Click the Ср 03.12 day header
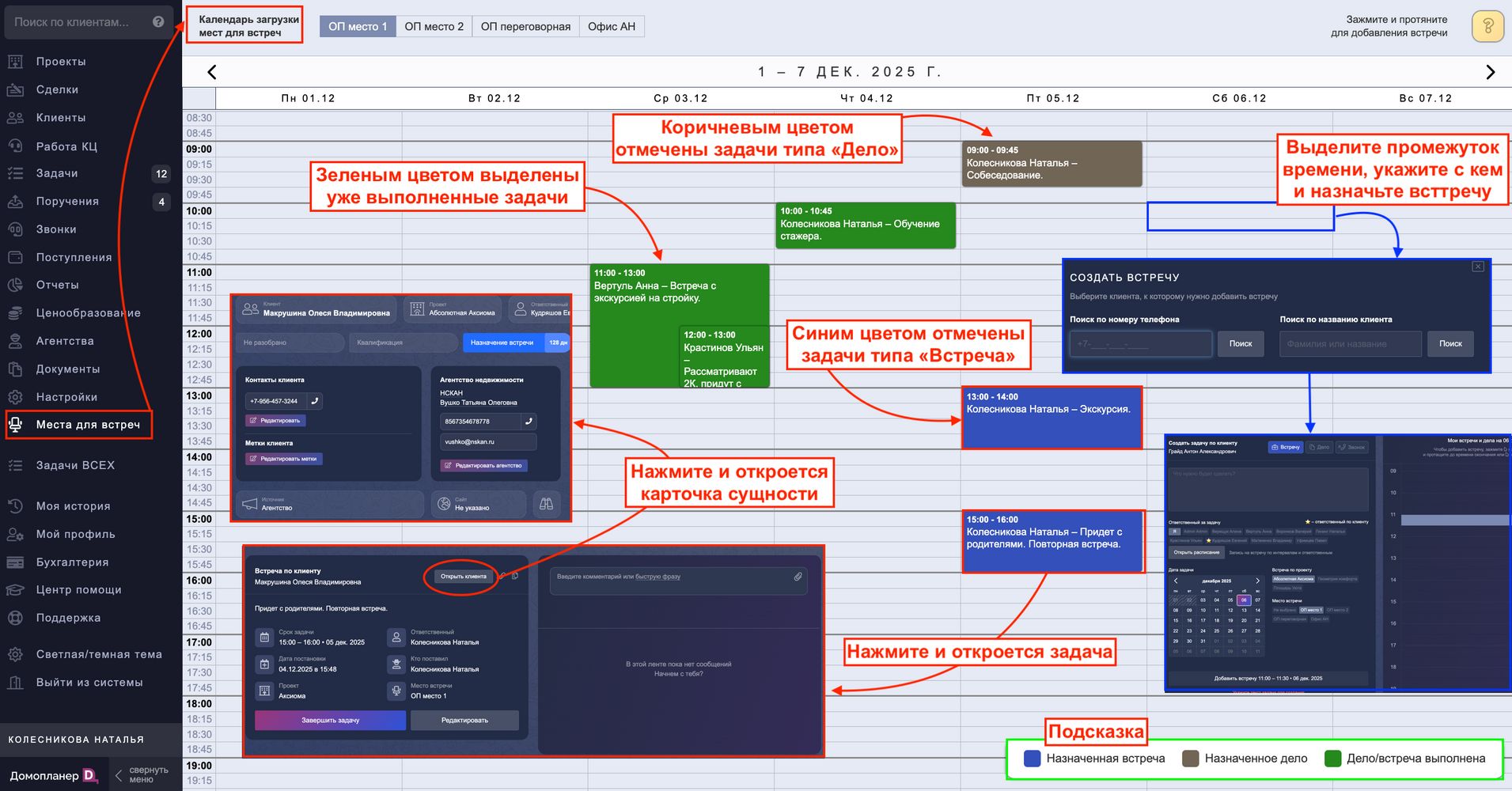The height and width of the screenshot is (791, 1512). [680, 98]
